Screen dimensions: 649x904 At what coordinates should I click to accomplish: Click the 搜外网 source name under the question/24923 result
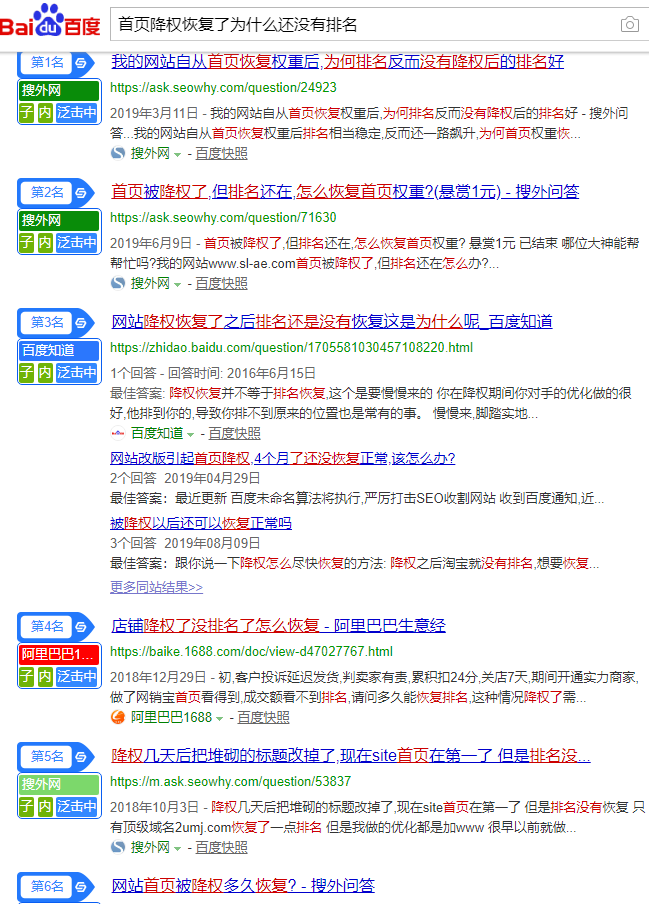[x=150, y=153]
